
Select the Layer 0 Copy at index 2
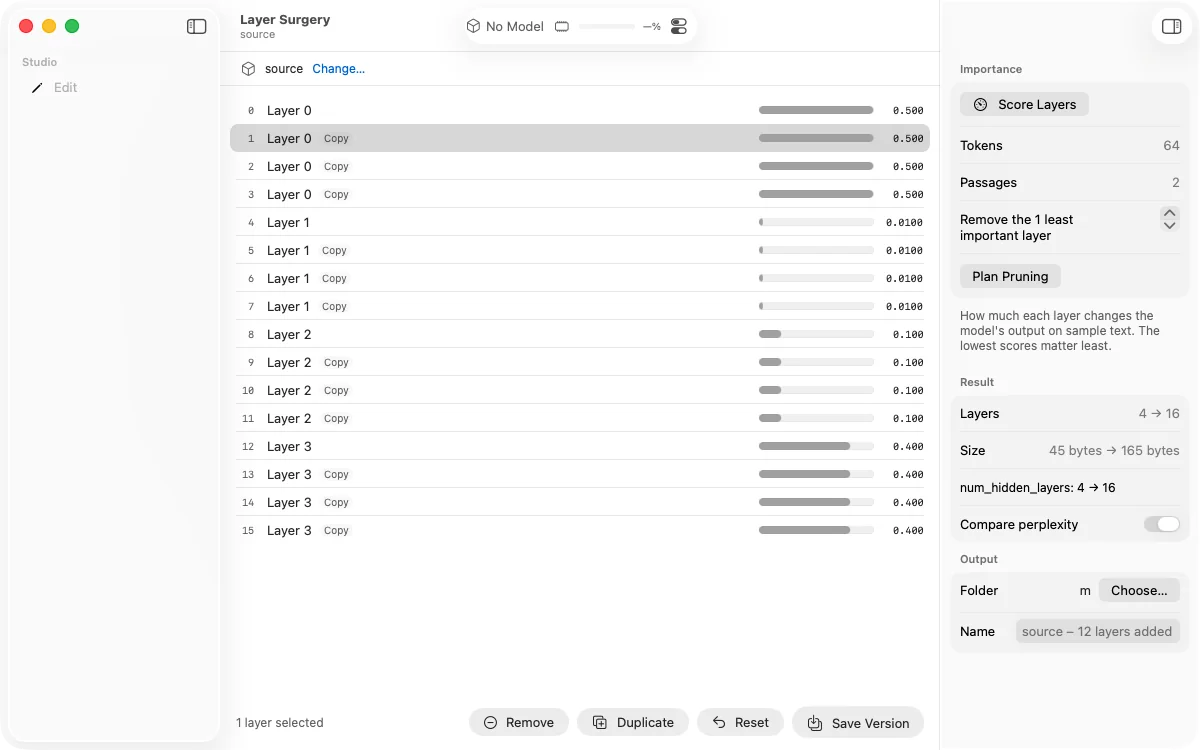(580, 166)
